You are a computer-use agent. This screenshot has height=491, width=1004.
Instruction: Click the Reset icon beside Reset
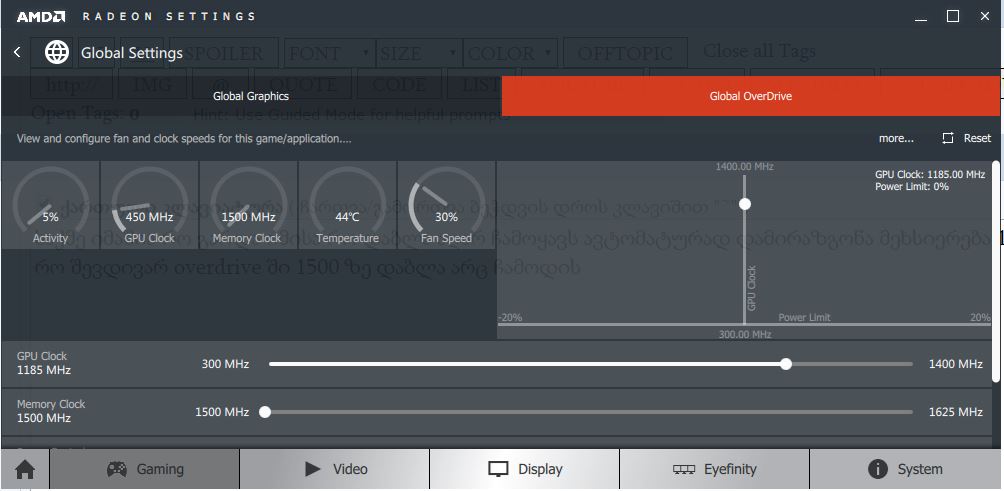click(948, 138)
